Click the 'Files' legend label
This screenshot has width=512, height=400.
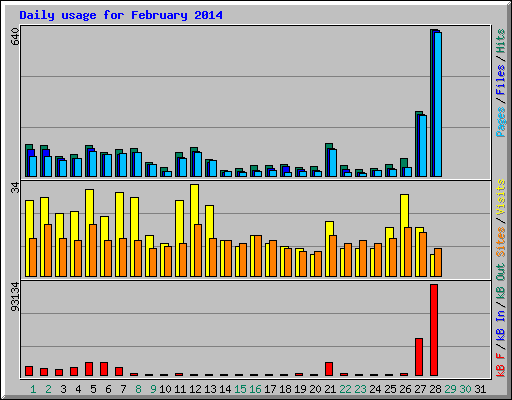click(501, 80)
